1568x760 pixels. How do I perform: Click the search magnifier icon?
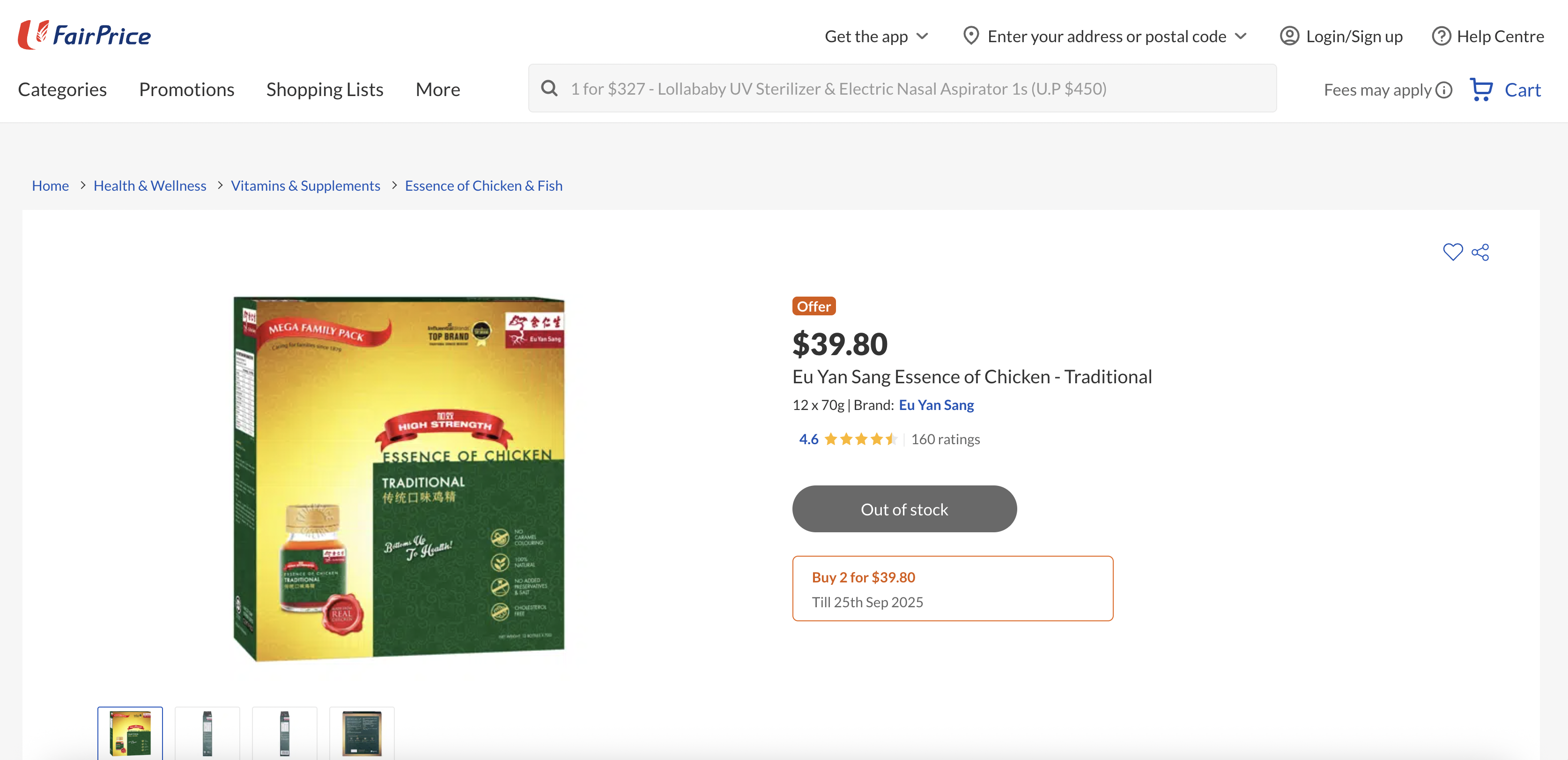pyautogui.click(x=549, y=89)
